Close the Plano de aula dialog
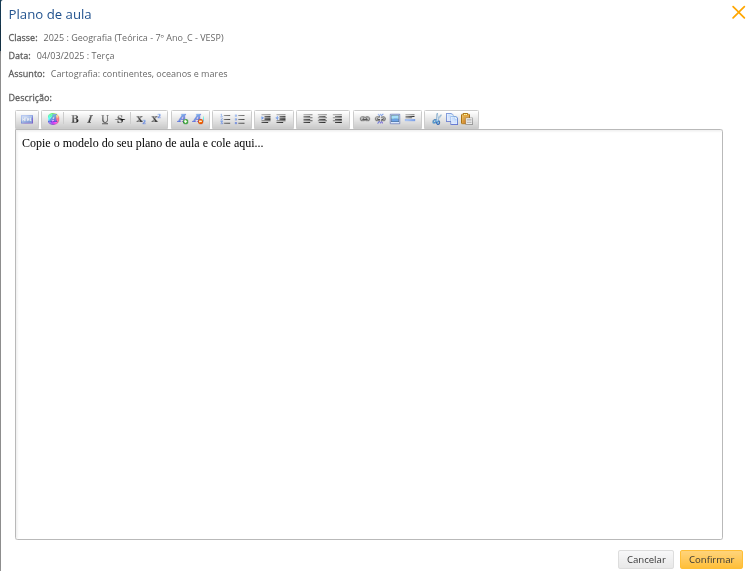 pos(738,12)
